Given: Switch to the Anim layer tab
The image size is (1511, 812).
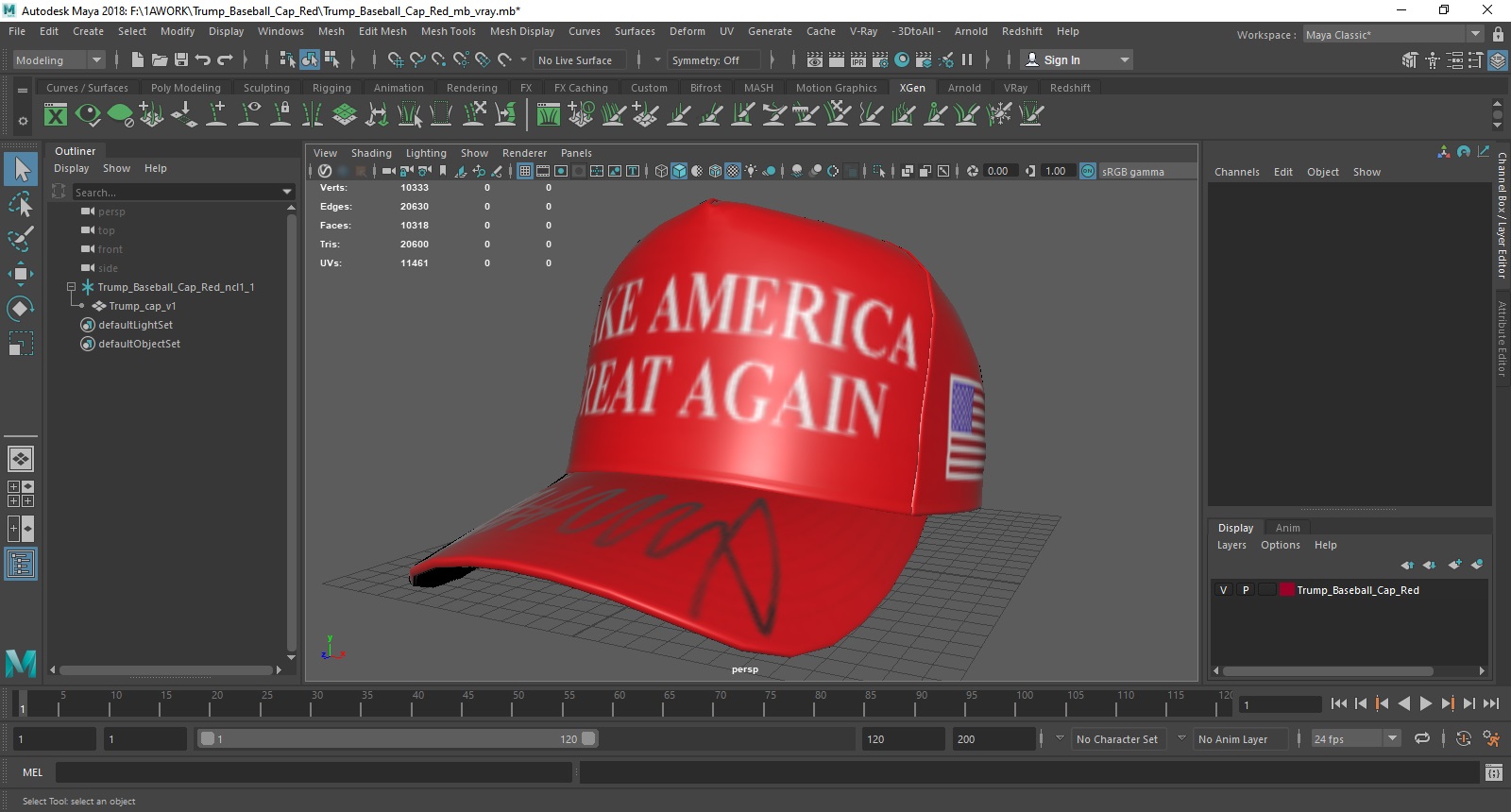Looking at the screenshot, I should pyautogui.click(x=1287, y=528).
